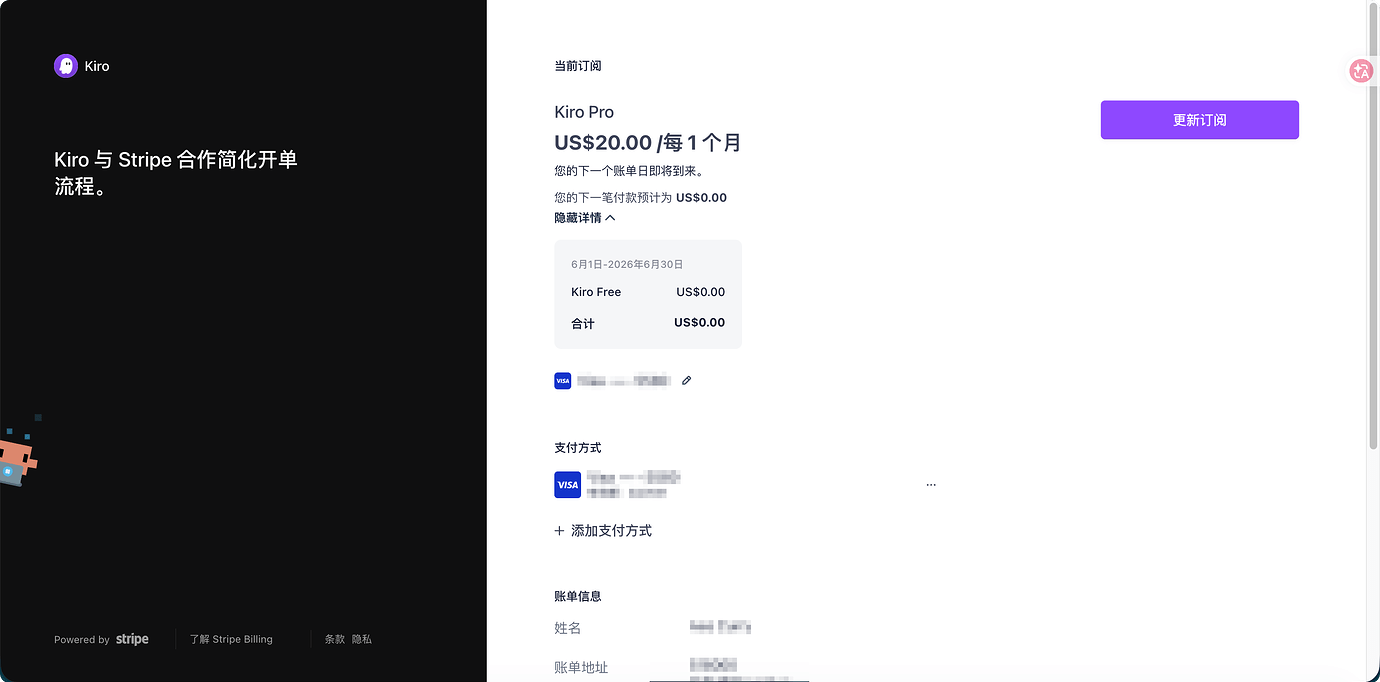Click the Visa logo under 支付方式
1380x682 pixels.
tap(567, 485)
